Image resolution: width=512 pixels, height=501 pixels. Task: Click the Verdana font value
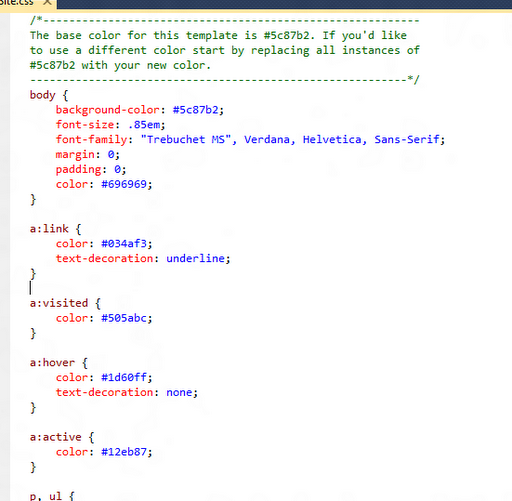click(x=267, y=139)
